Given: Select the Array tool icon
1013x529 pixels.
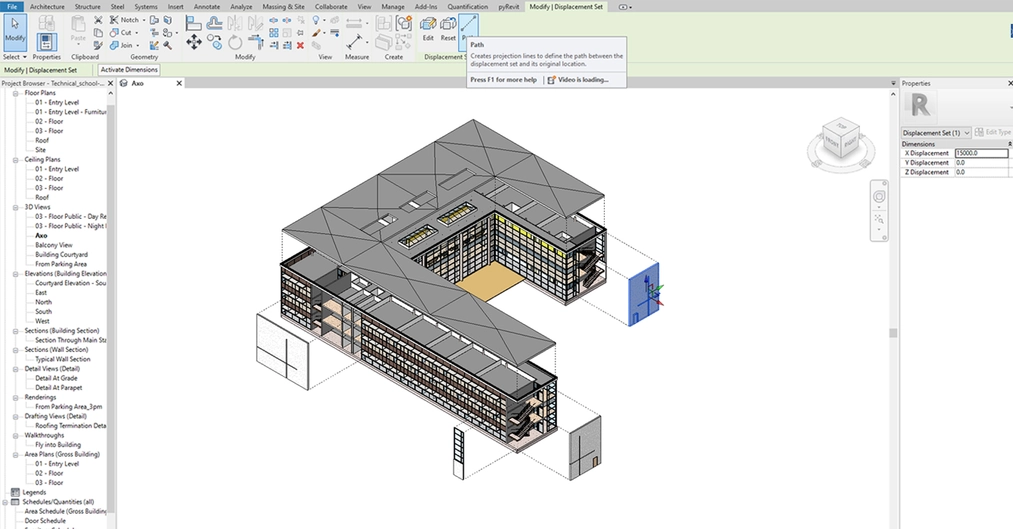Looking at the screenshot, I should pos(274,32).
